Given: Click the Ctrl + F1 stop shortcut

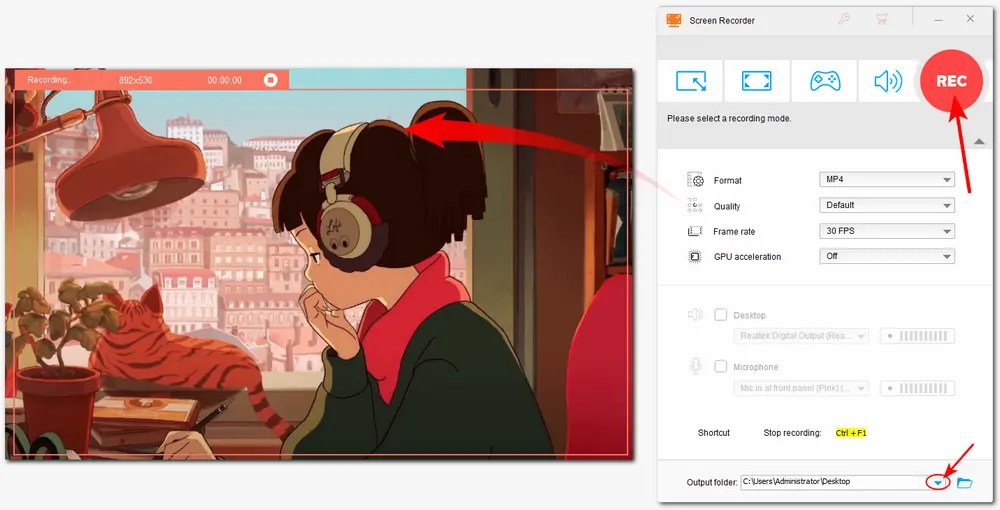Looking at the screenshot, I should point(851,433).
